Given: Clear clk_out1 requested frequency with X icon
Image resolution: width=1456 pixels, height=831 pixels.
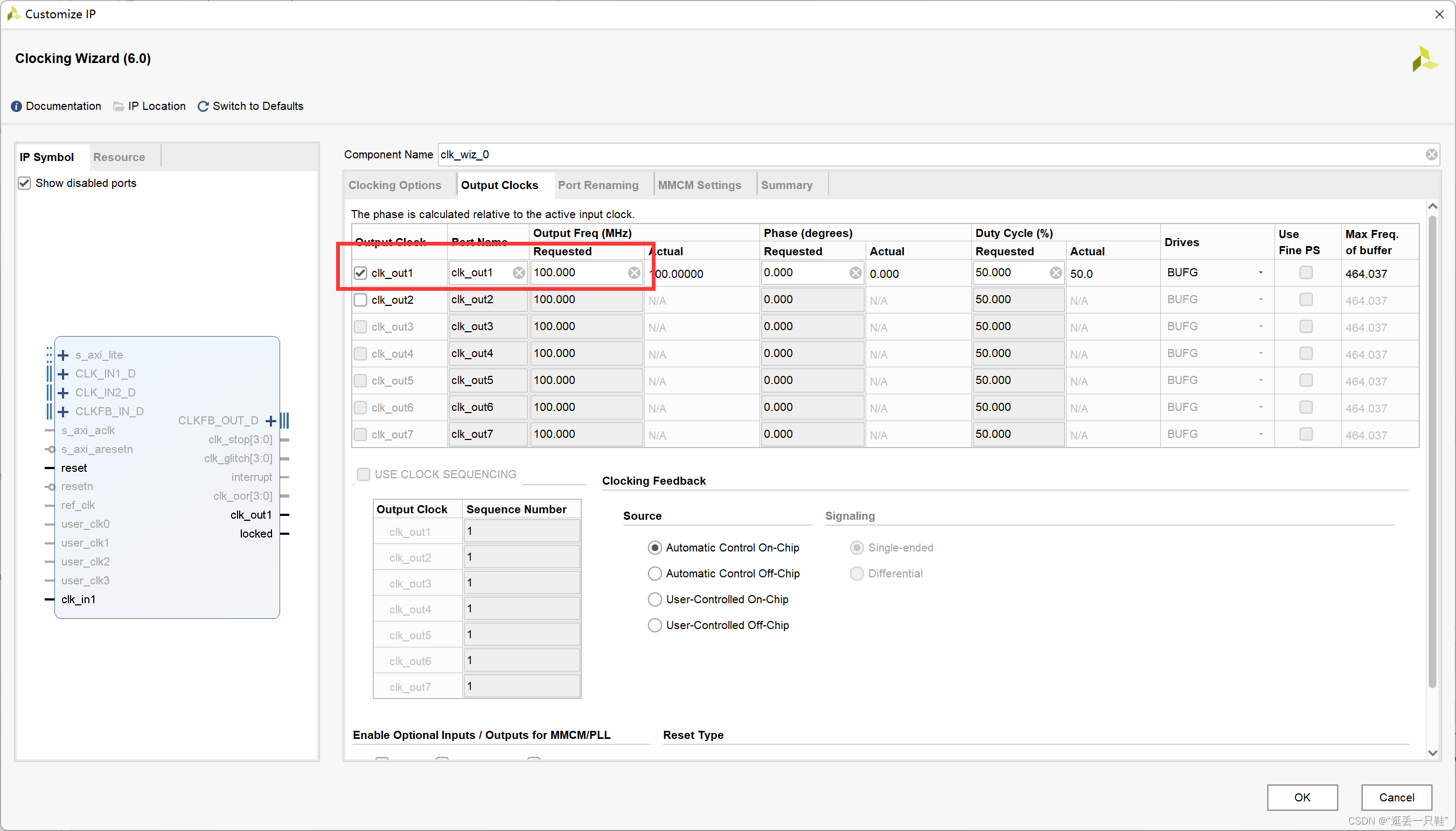Looking at the screenshot, I should click(x=634, y=273).
